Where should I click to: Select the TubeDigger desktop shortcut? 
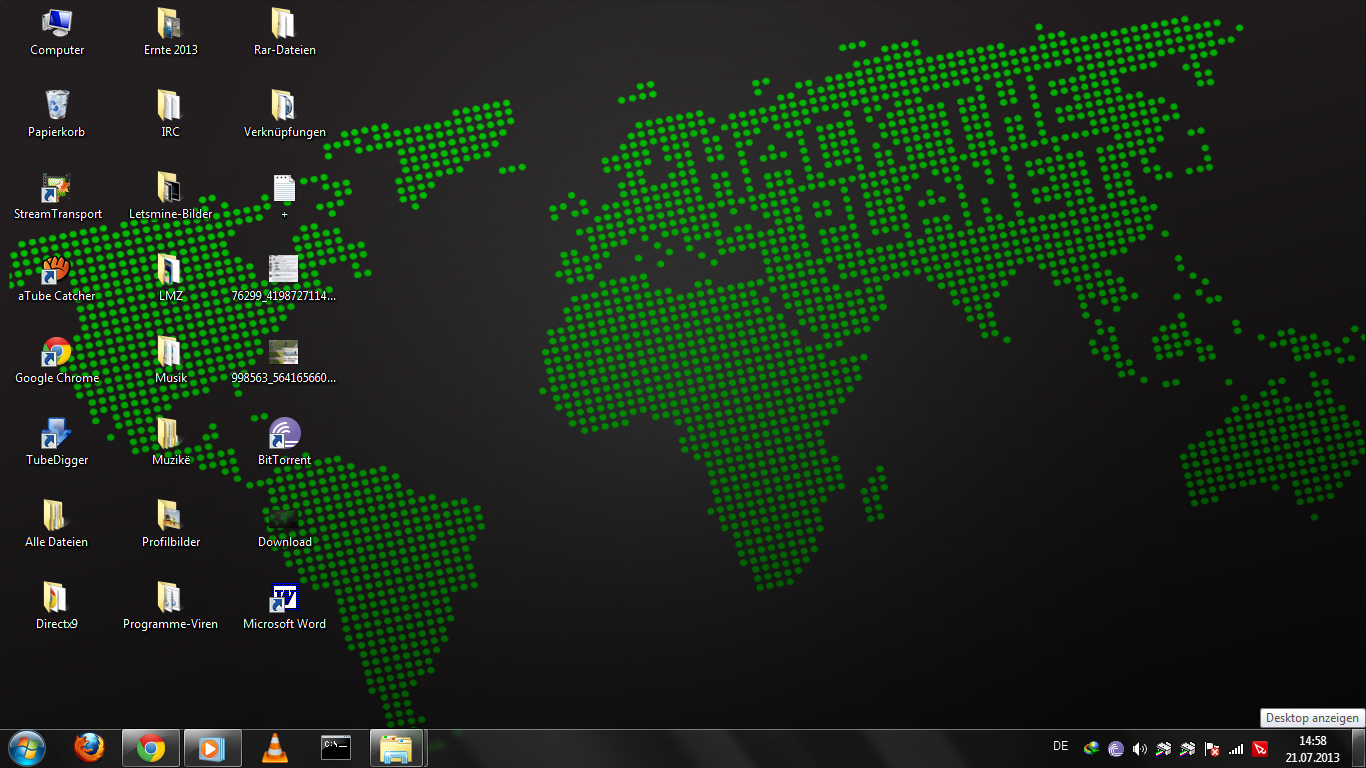pyautogui.click(x=57, y=434)
